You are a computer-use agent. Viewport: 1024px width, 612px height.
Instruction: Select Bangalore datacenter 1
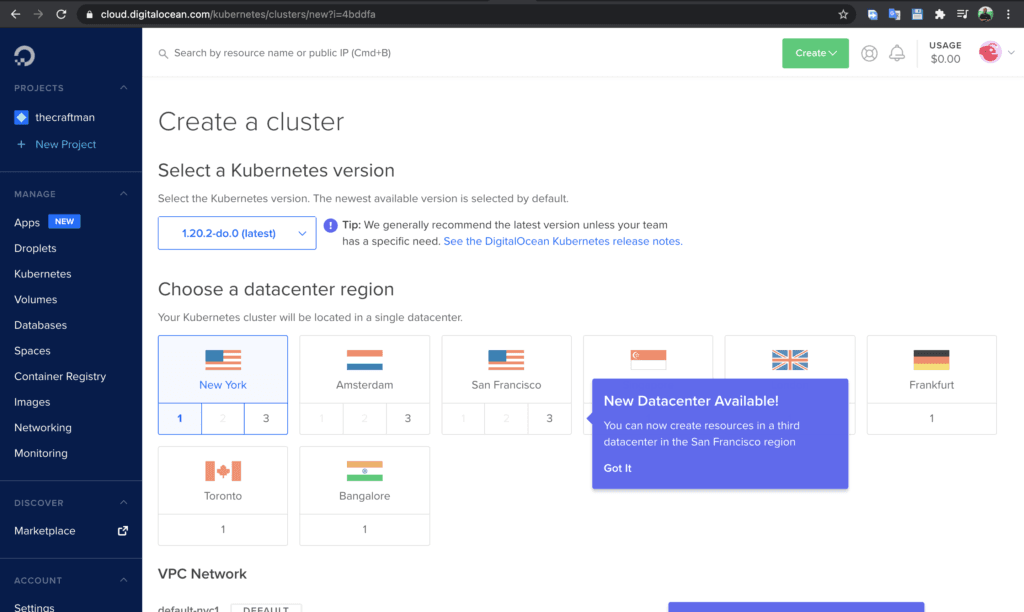click(364, 530)
